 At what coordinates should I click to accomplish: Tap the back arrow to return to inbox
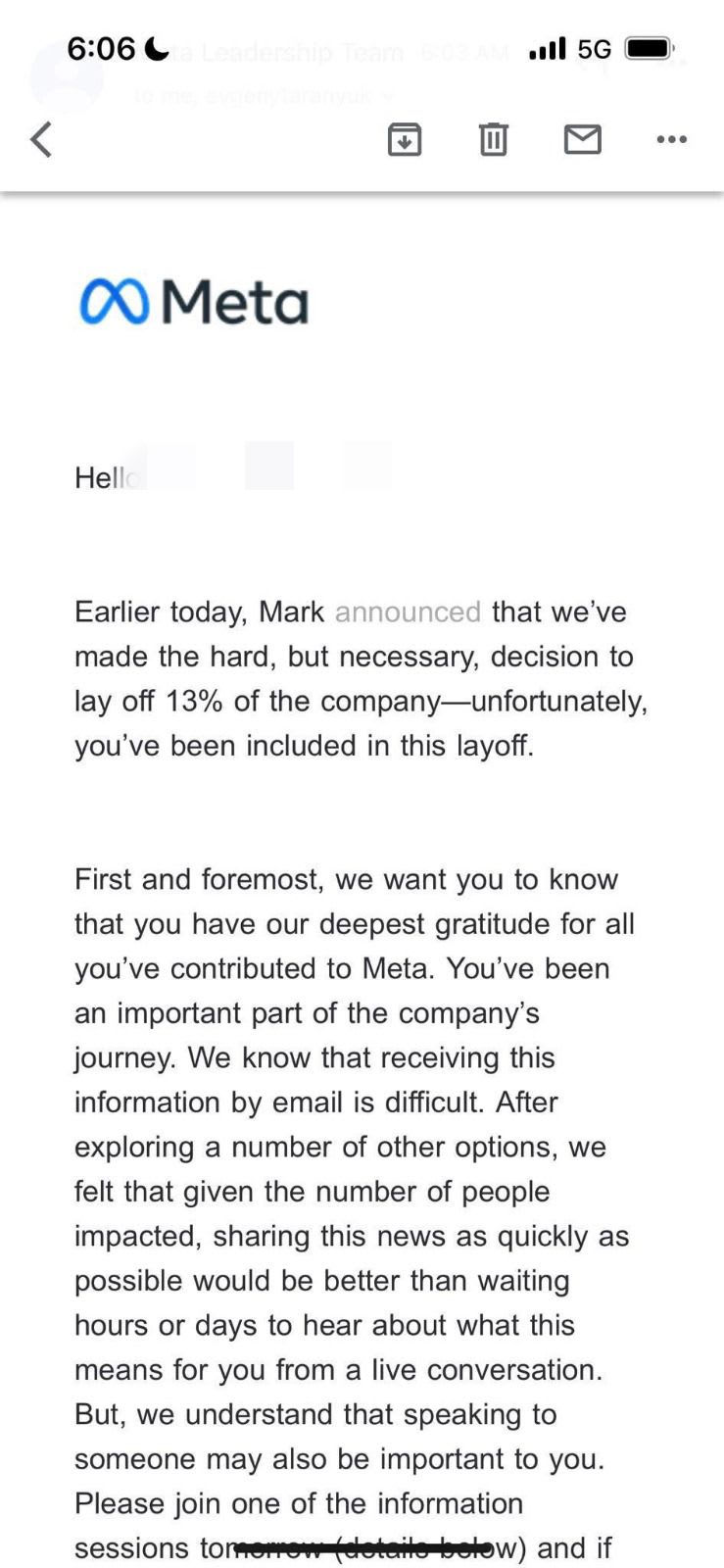pyautogui.click(x=41, y=139)
